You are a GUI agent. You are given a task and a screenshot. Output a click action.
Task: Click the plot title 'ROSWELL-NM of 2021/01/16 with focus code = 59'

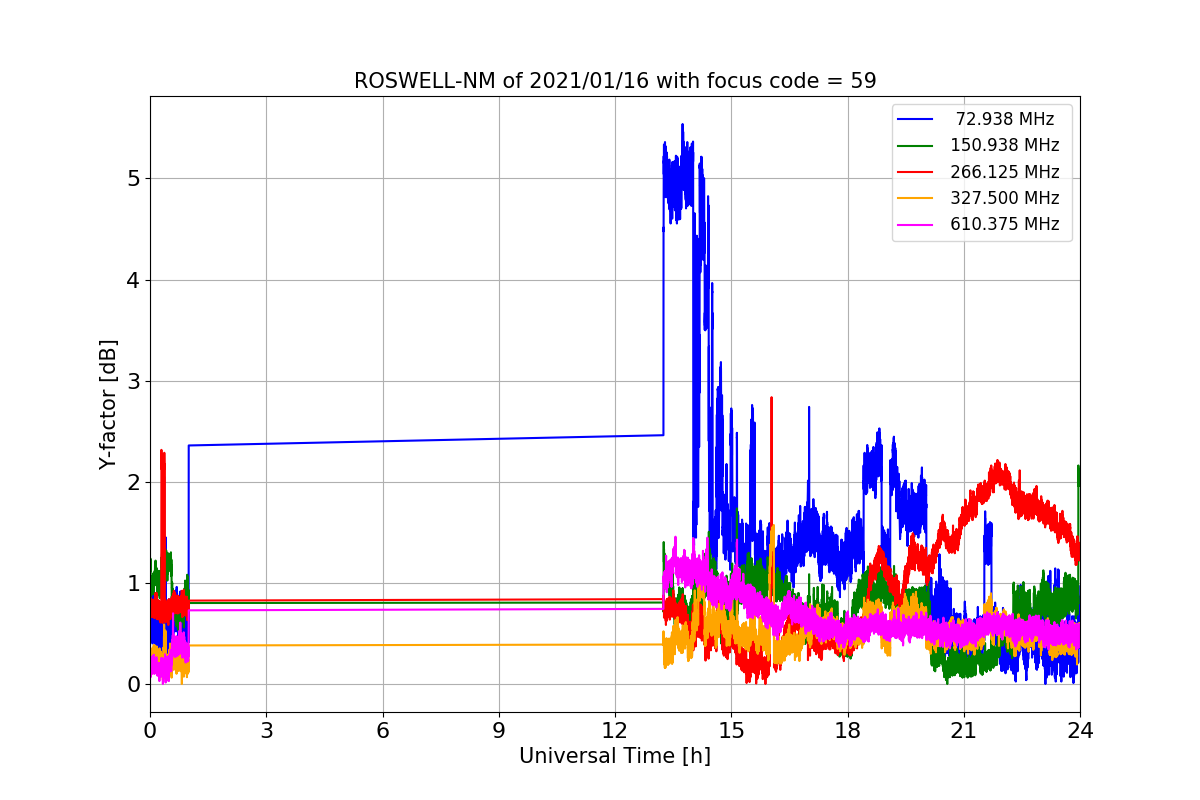click(x=615, y=81)
